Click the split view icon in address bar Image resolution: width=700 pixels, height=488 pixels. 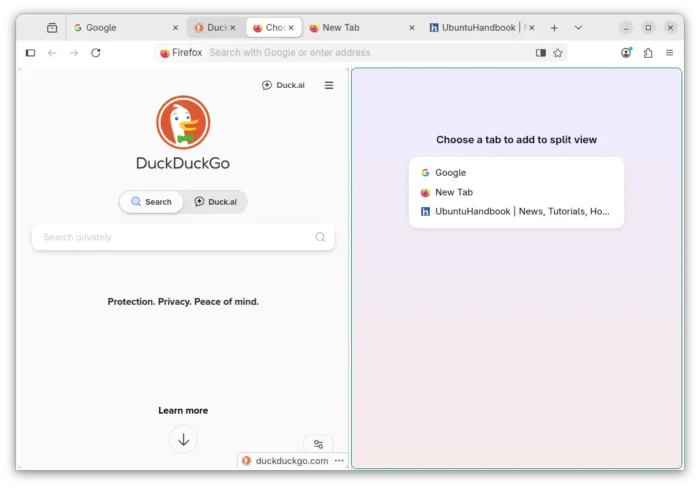(541, 53)
